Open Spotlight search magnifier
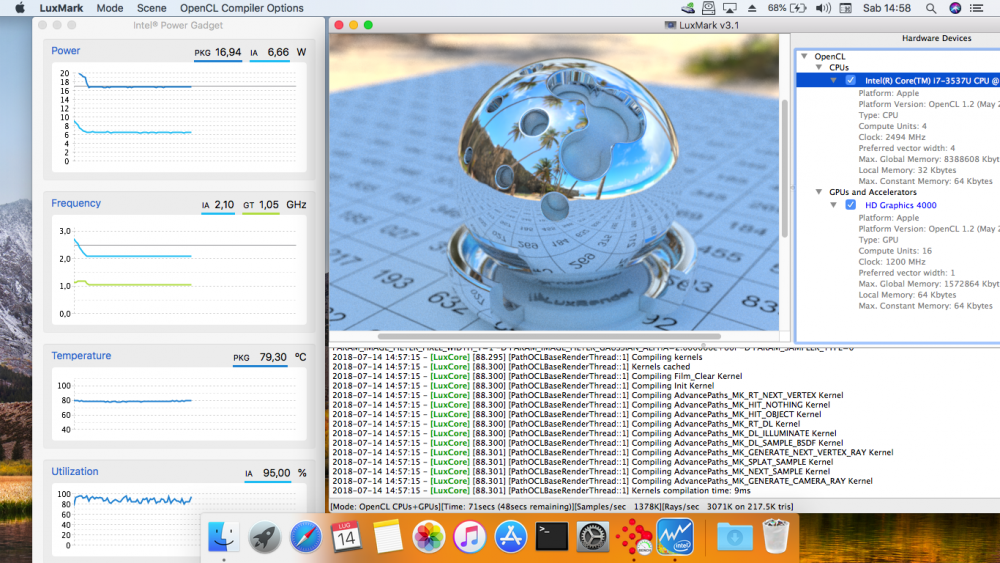Screen dimensions: 1000x563 (x=931, y=8)
